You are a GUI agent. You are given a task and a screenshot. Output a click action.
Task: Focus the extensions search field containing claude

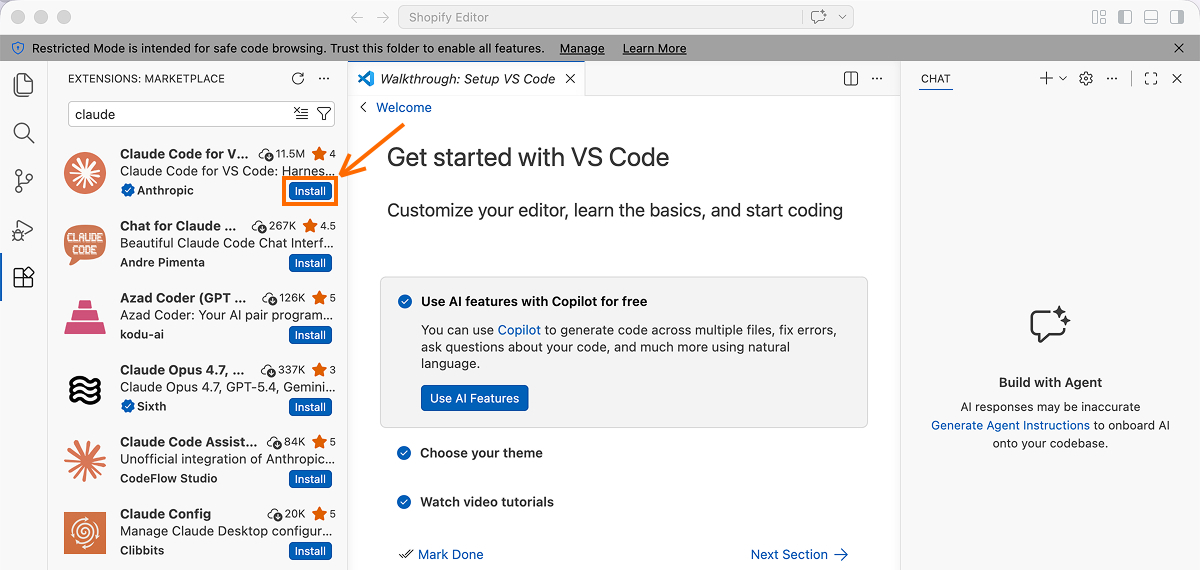click(202, 114)
